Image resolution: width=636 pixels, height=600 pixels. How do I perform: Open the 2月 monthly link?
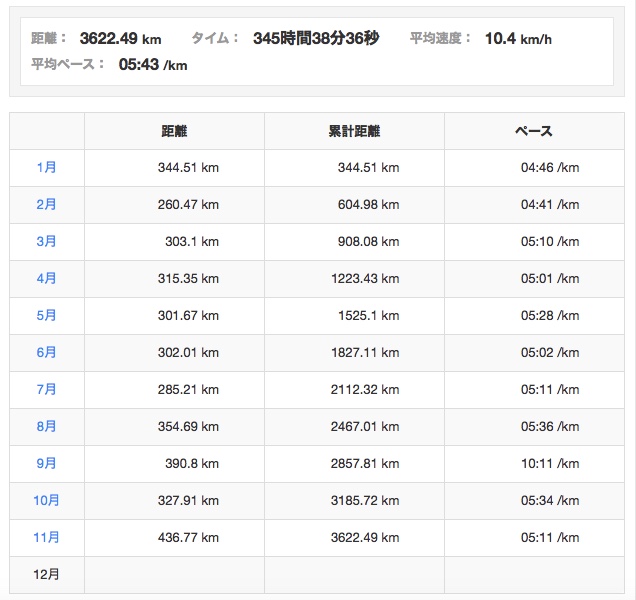pos(46,204)
